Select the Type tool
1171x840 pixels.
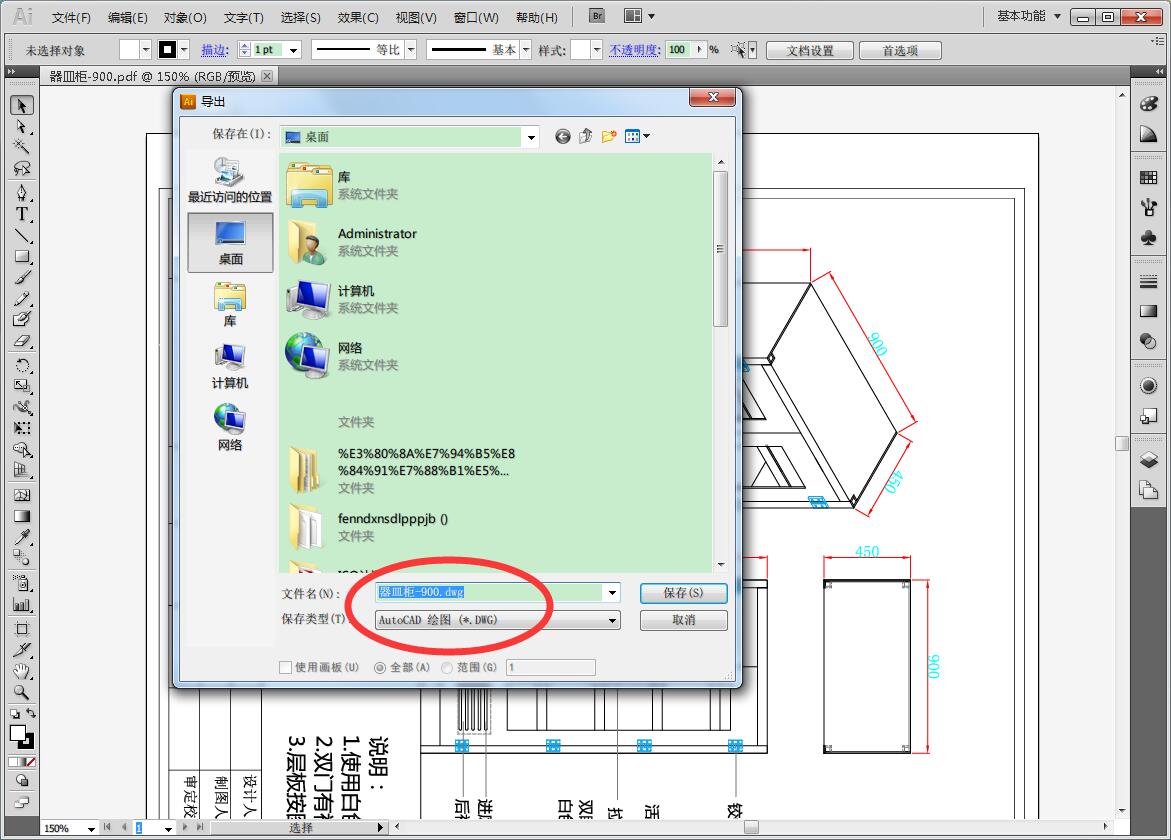22,215
